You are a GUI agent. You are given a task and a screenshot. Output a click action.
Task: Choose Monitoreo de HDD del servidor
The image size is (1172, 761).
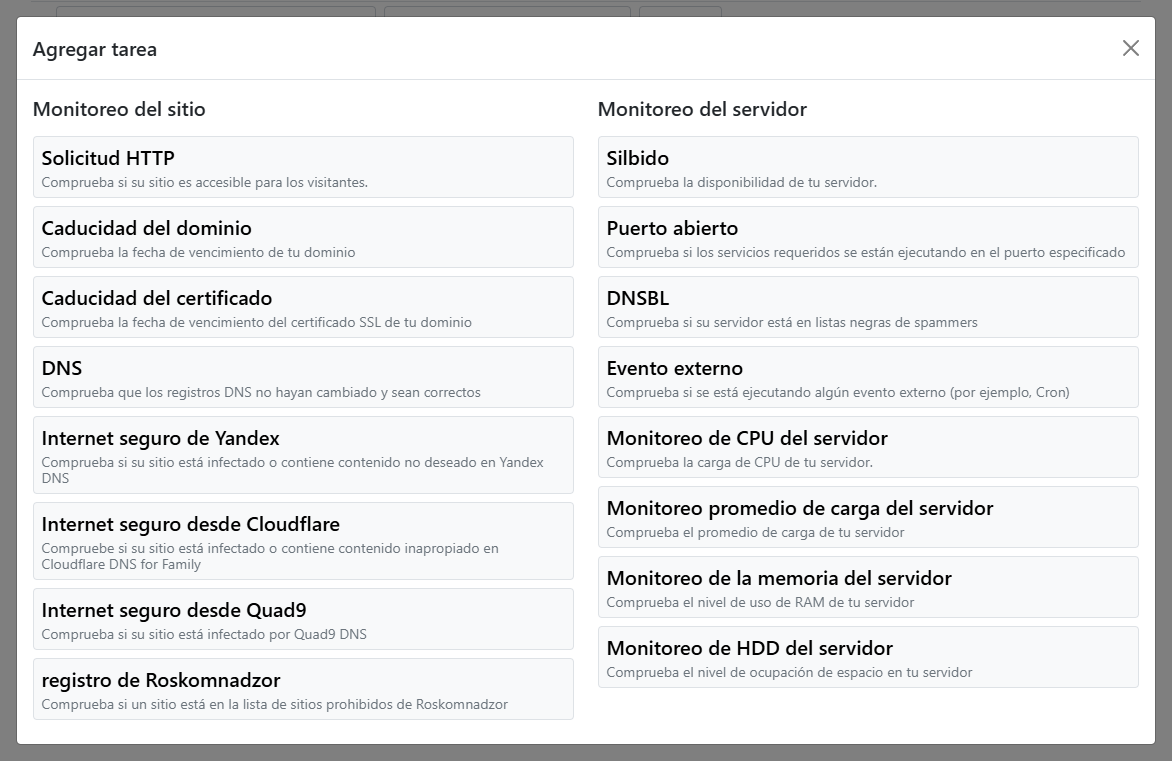coord(867,657)
